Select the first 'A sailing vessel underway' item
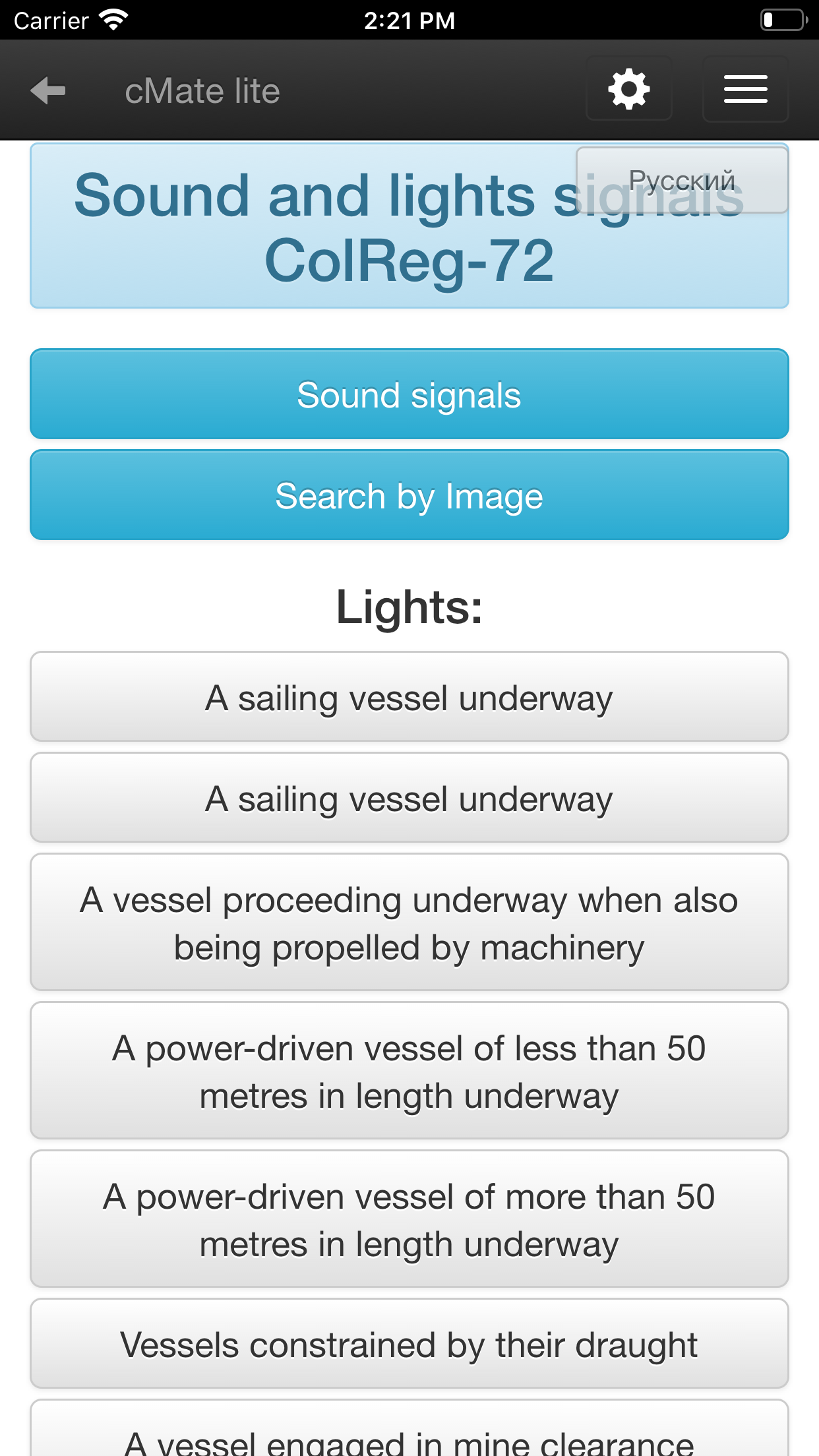The image size is (819, 1456). (x=409, y=697)
